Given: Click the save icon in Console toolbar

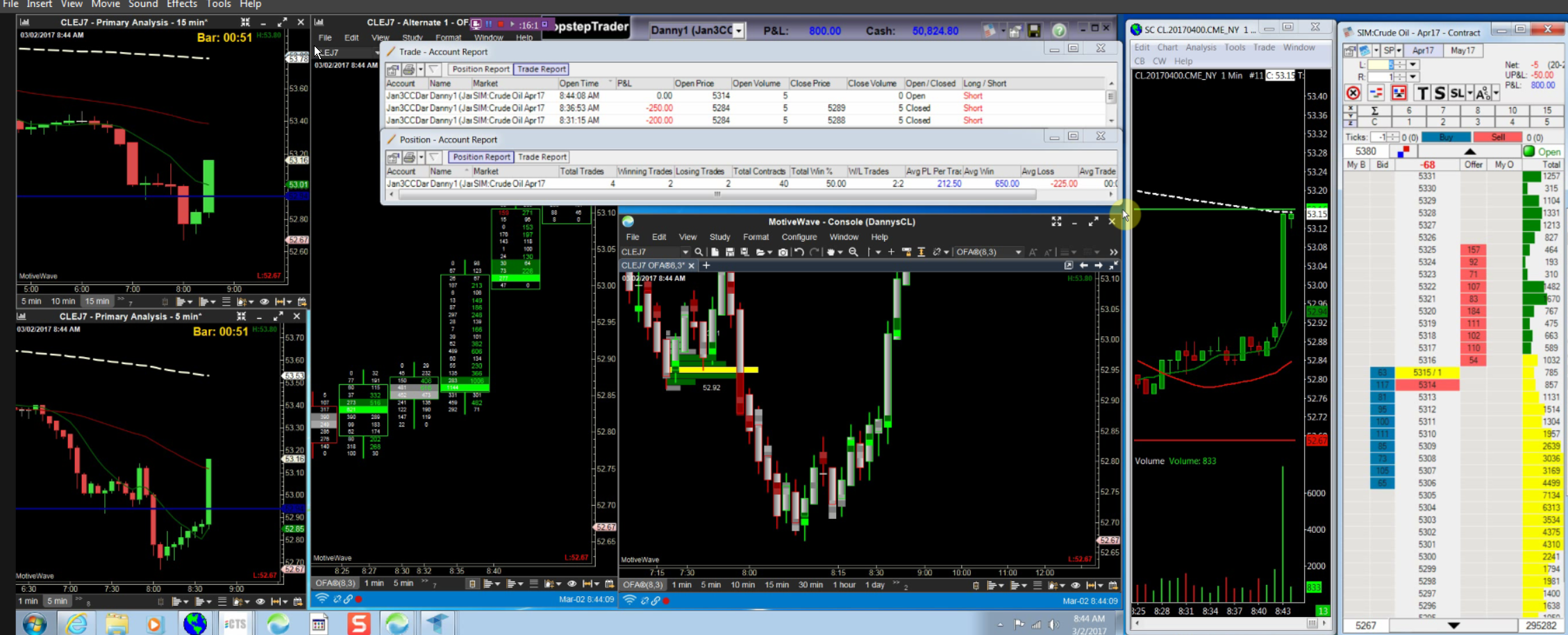Looking at the screenshot, I should (x=729, y=252).
